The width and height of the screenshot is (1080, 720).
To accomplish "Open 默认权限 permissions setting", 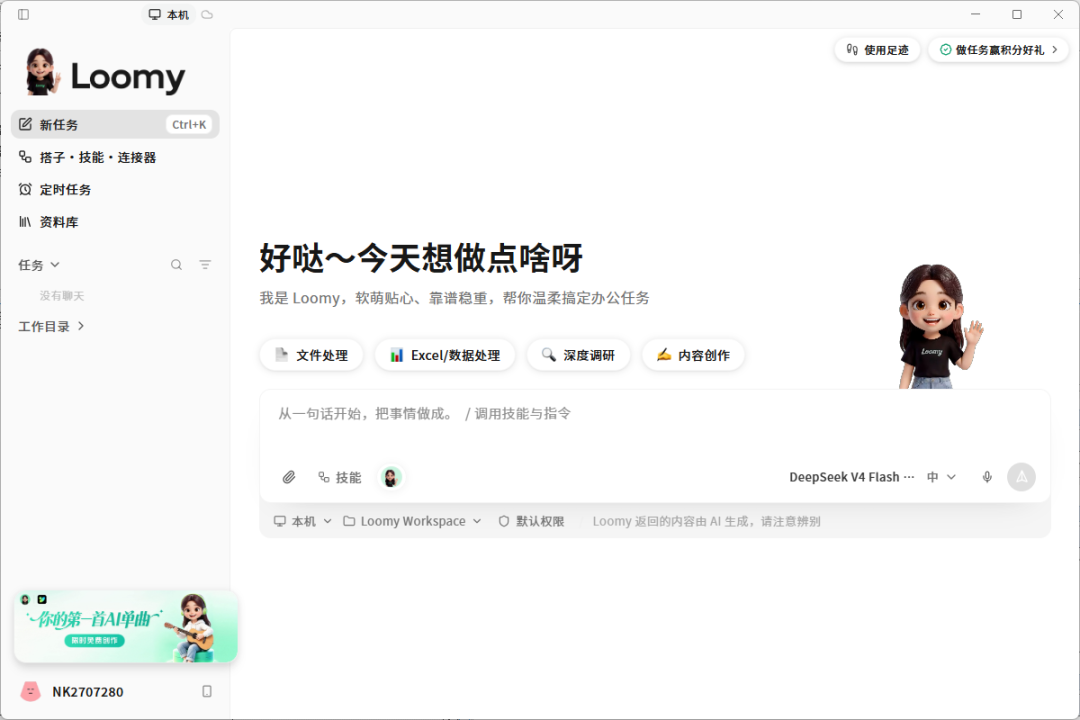I will point(531,521).
